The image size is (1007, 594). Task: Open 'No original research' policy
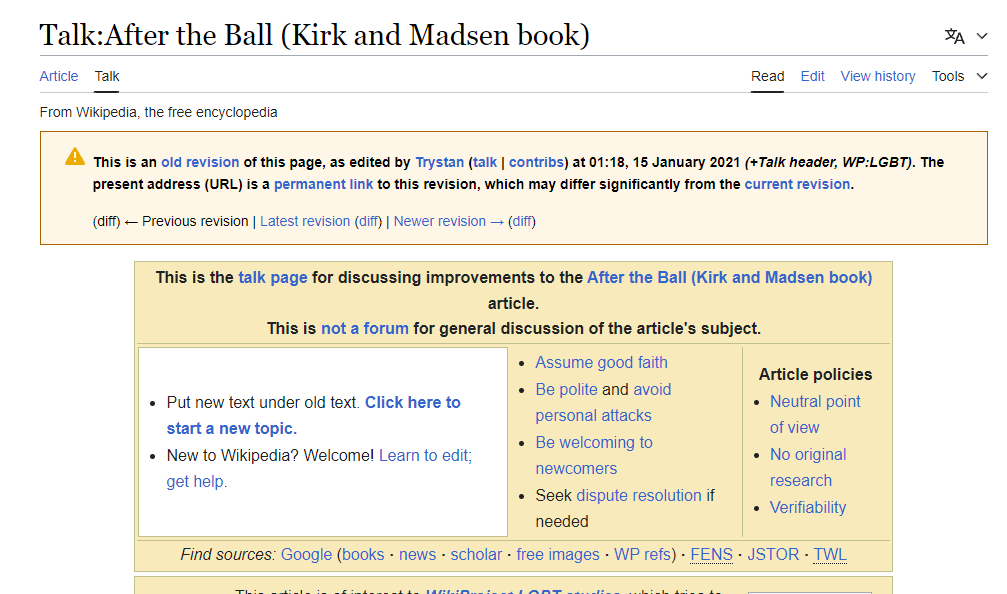(808, 467)
